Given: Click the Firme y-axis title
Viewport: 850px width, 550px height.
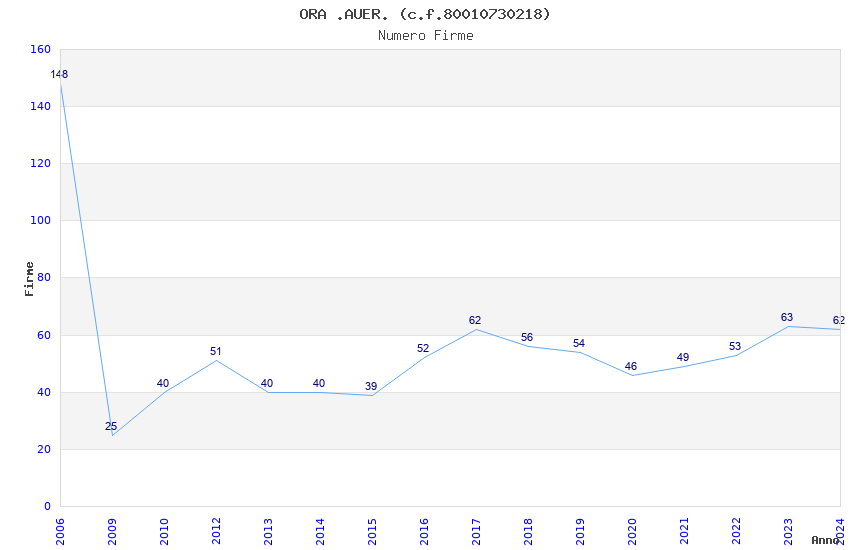Looking at the screenshot, I should click(29, 279).
